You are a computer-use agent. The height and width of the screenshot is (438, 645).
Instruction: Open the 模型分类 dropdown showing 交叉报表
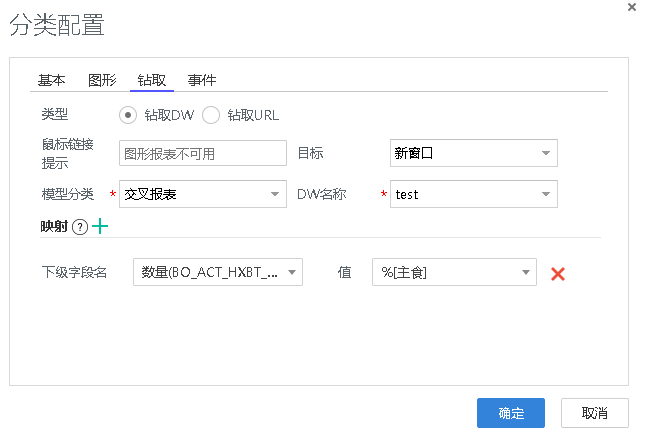(203, 194)
